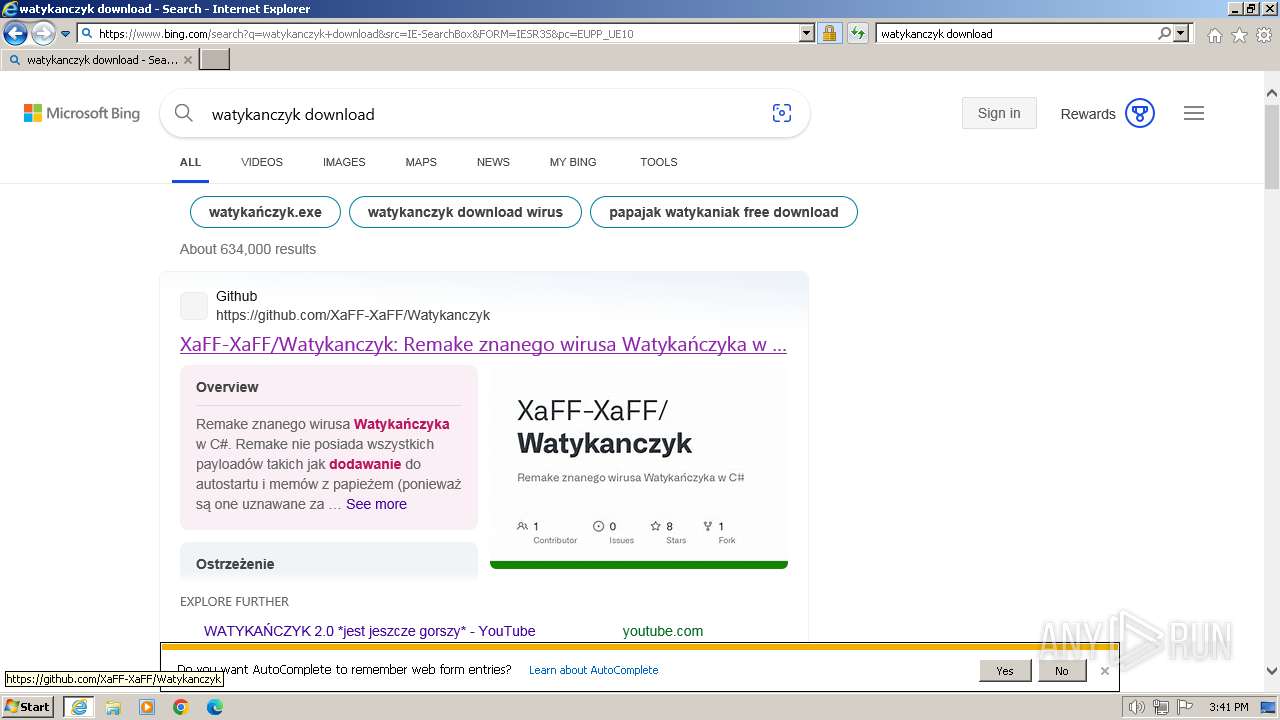
Task: Click the Bing search magnifier icon
Action: pyautogui.click(x=184, y=113)
